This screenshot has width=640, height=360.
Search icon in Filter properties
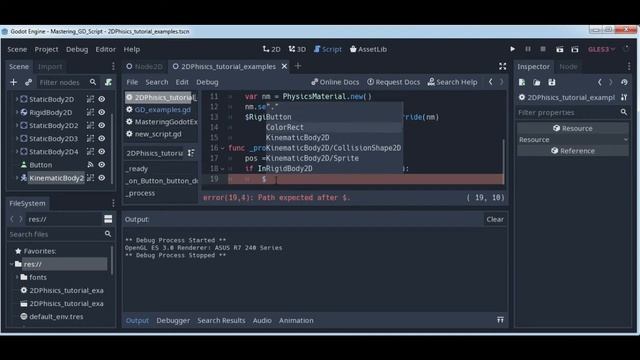[x=624, y=112]
